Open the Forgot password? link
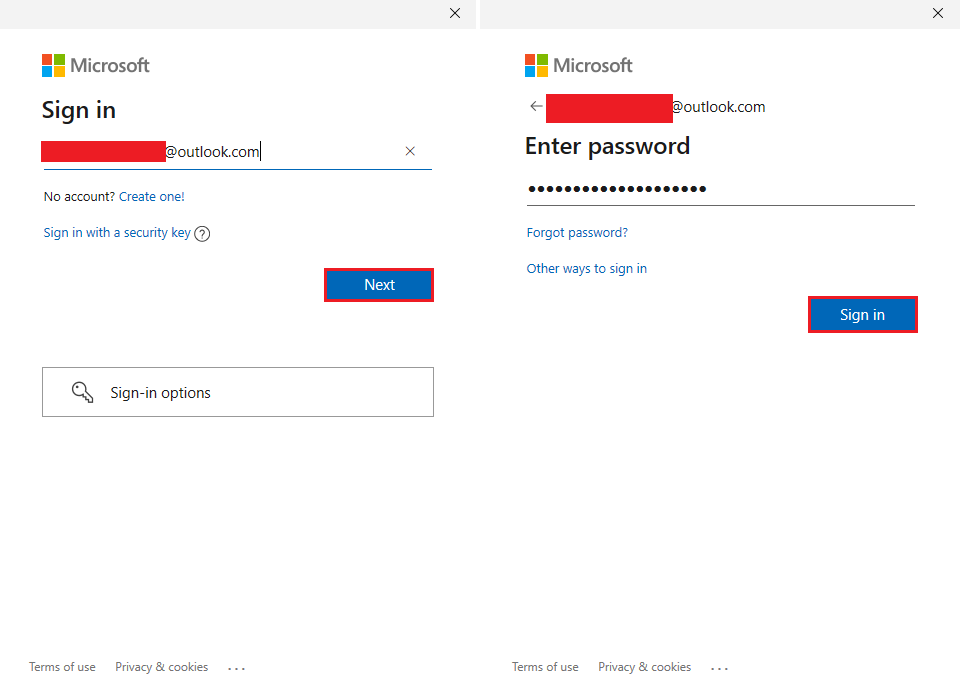 [x=577, y=232]
